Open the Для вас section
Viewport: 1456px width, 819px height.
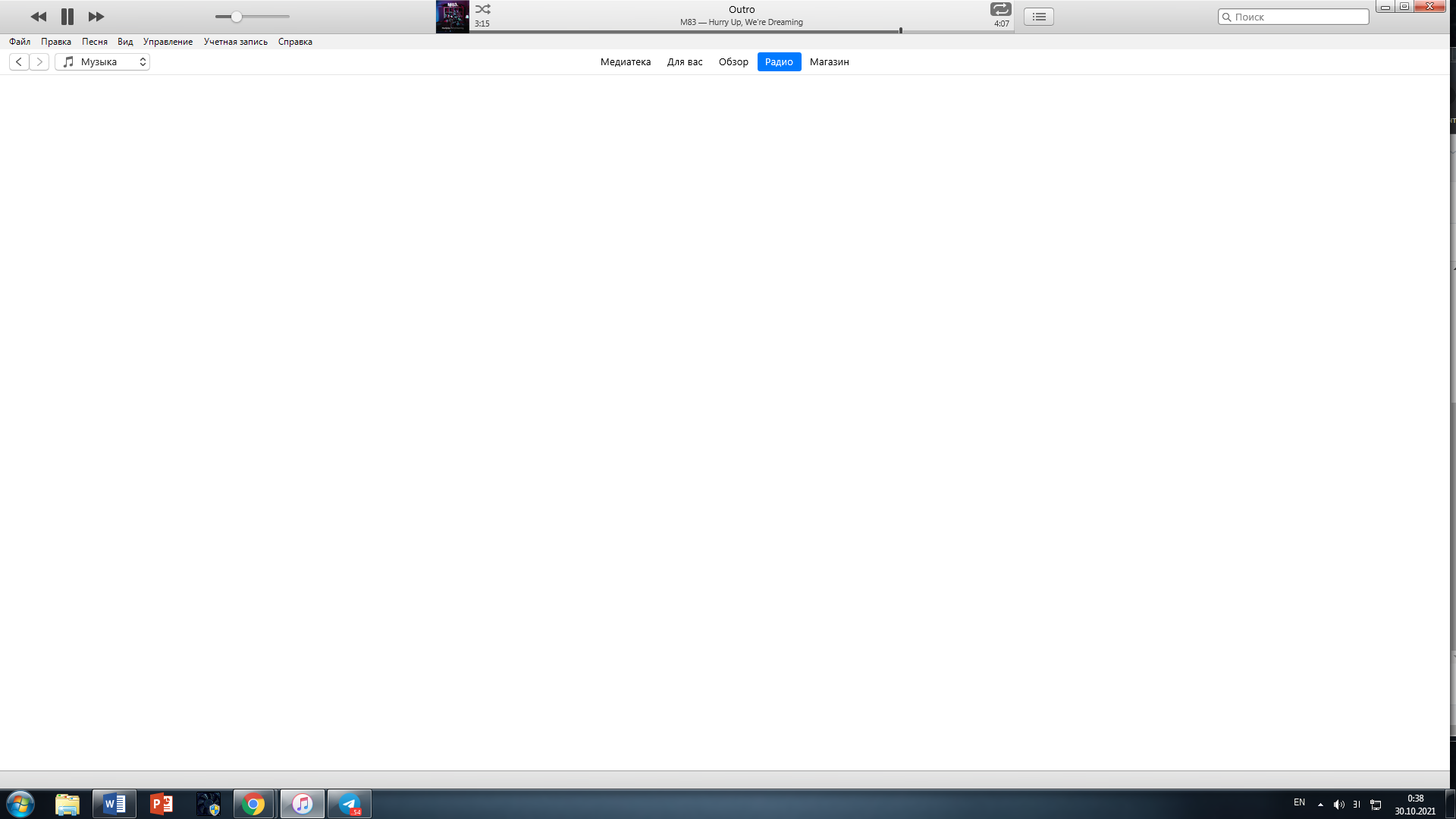(684, 62)
